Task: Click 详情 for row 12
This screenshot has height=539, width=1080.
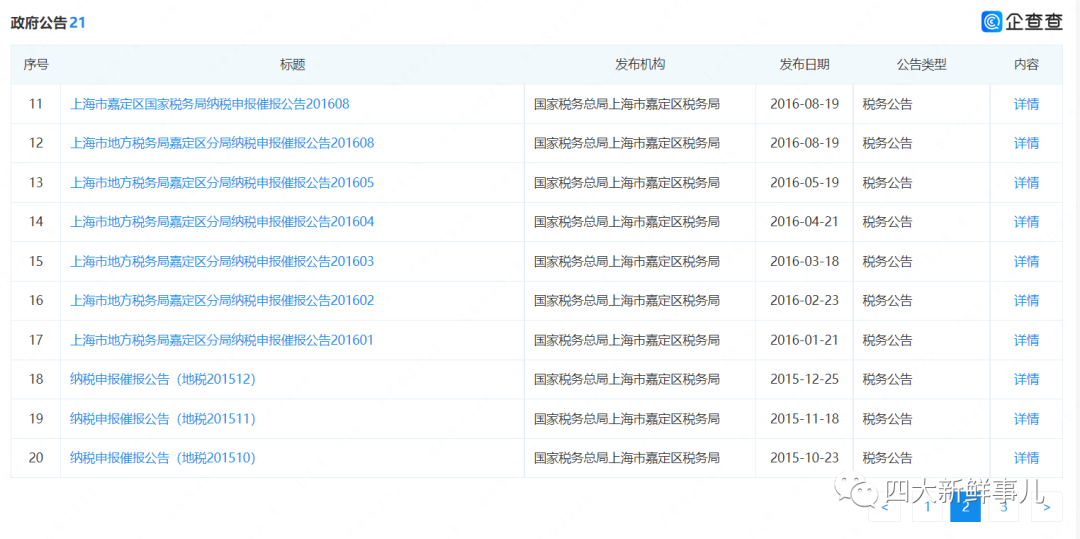Action: coord(1026,143)
